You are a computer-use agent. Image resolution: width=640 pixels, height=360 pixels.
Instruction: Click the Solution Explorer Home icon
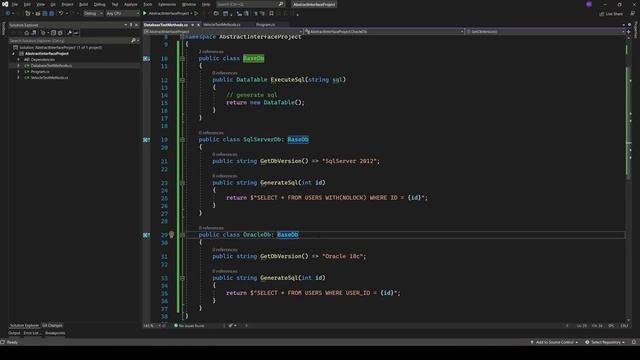[x=27, y=33]
